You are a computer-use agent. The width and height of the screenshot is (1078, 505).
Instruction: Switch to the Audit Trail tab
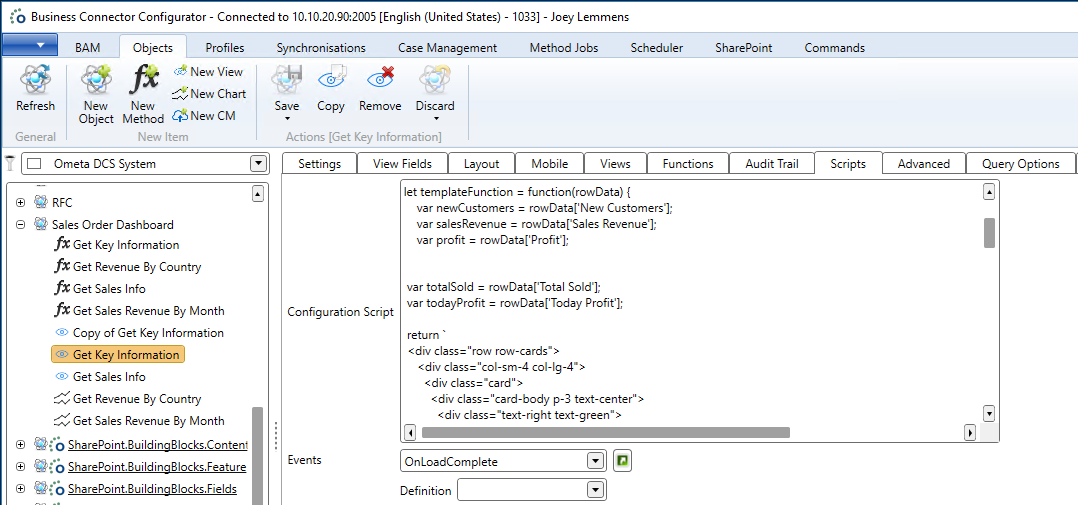coord(771,164)
